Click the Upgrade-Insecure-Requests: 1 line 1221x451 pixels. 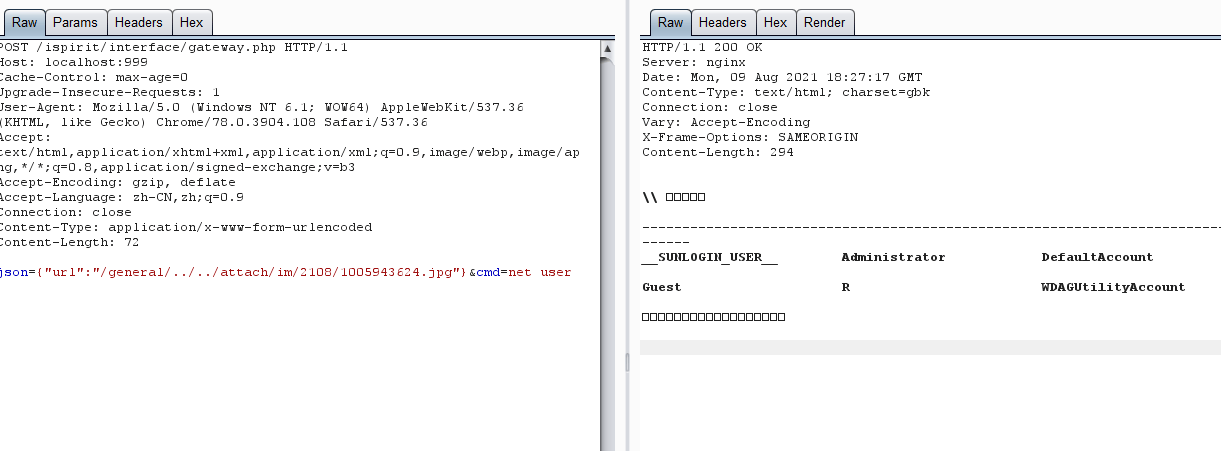pos(110,92)
